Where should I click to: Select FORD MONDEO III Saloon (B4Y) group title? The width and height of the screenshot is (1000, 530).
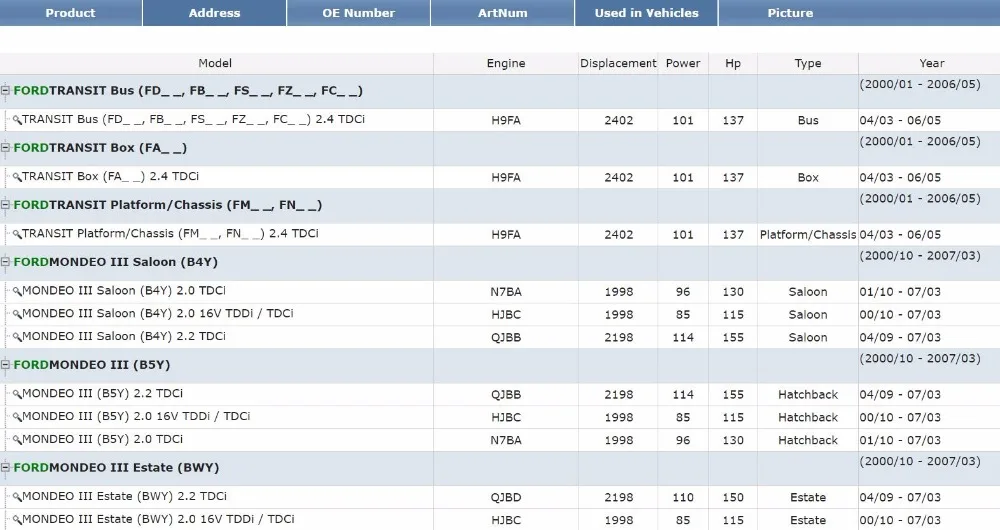click(x=115, y=262)
